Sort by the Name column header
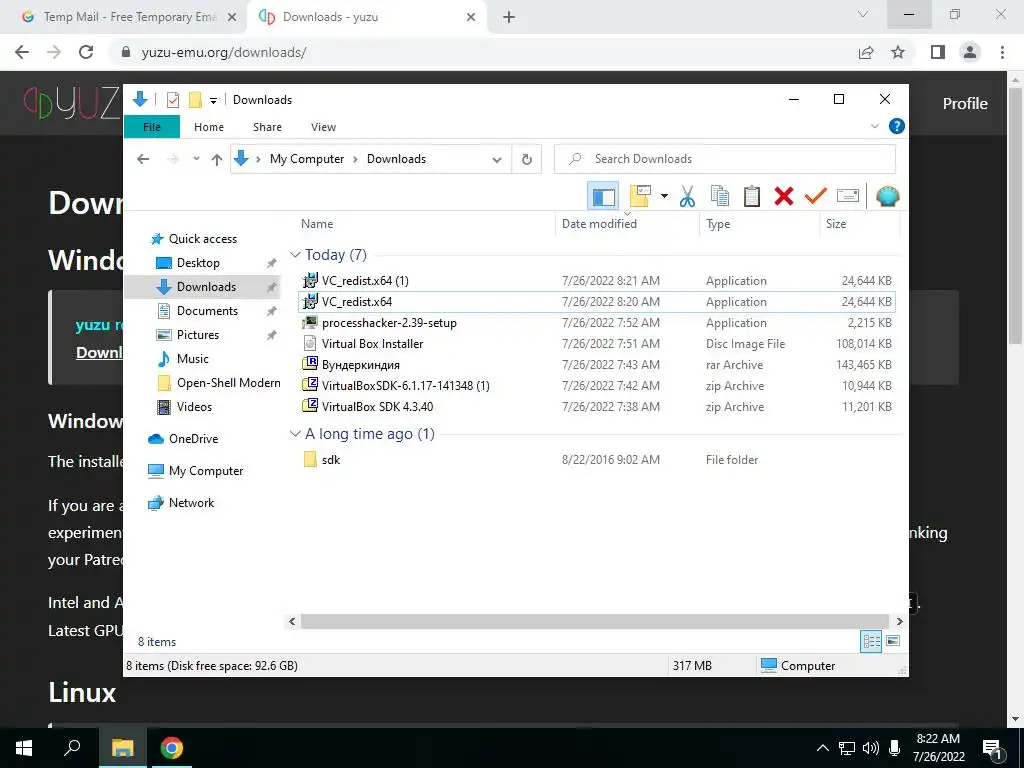The width and height of the screenshot is (1024, 768). [x=427, y=223]
